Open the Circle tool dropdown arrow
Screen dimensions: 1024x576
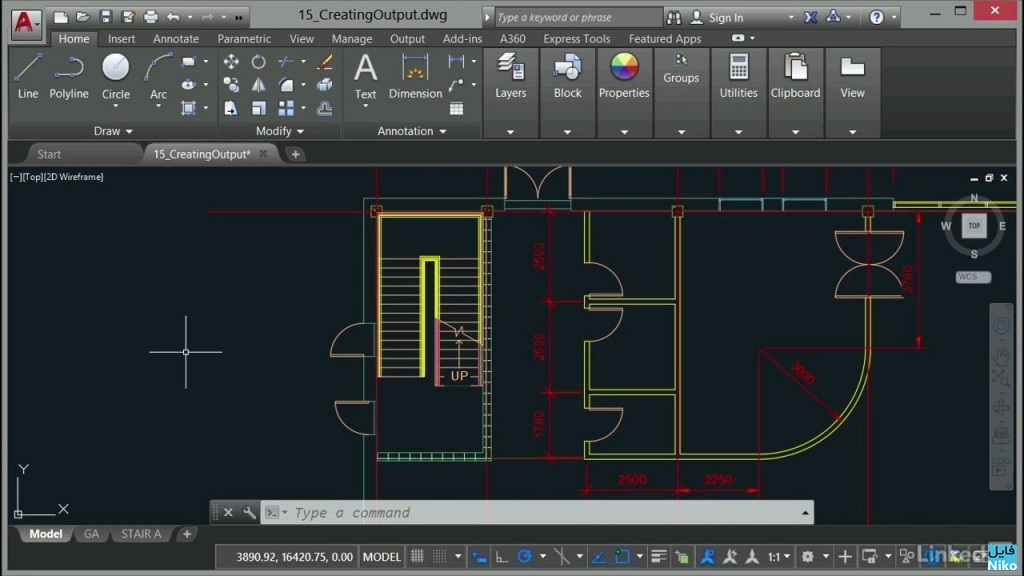pyautogui.click(x=116, y=106)
